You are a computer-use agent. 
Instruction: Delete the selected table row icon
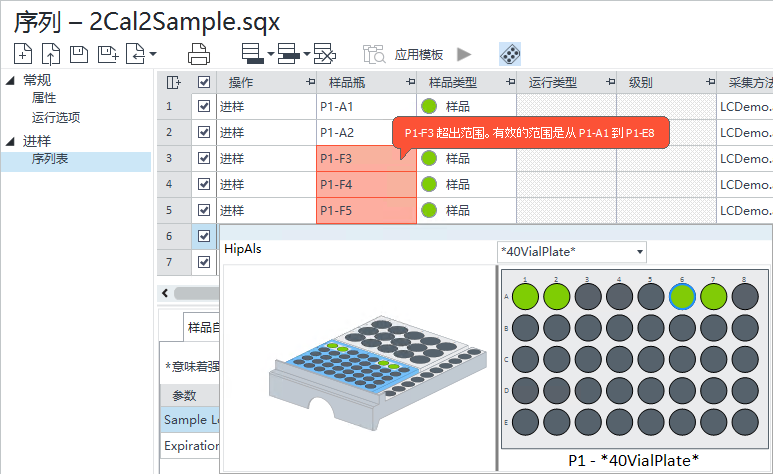(x=325, y=54)
